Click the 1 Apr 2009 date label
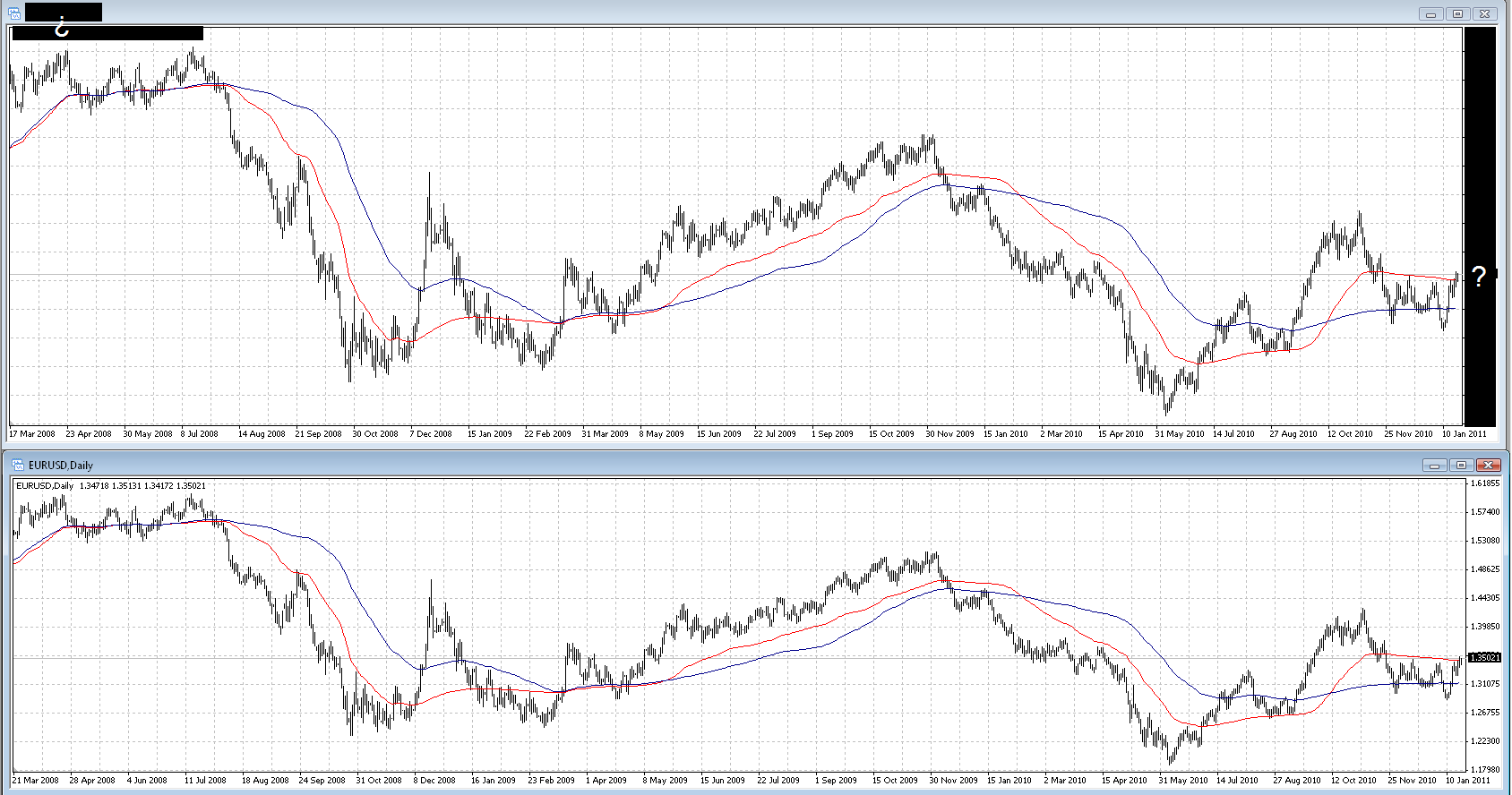Image resolution: width=1512 pixels, height=795 pixels. click(x=606, y=781)
